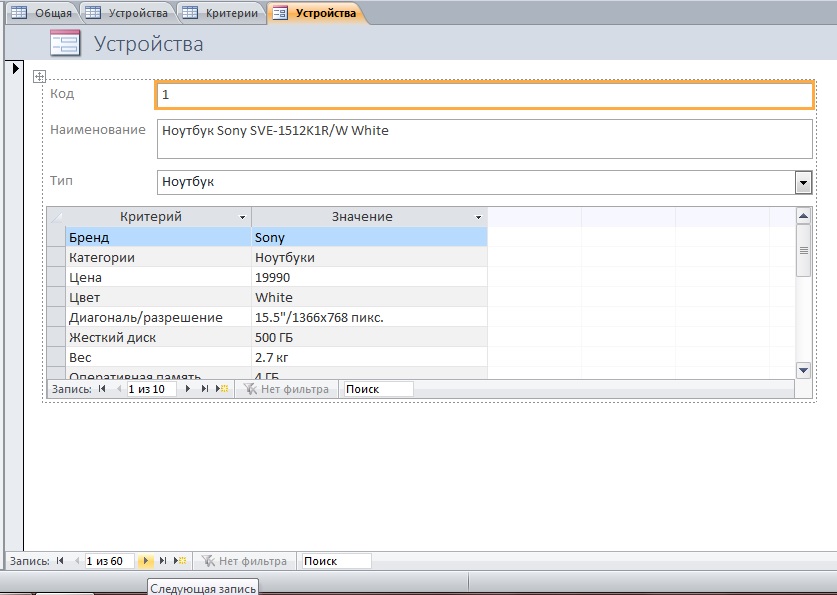Viewport: 837px width, 595px height.
Task: Select the Вес row using its row selector
Action: [x=56, y=357]
